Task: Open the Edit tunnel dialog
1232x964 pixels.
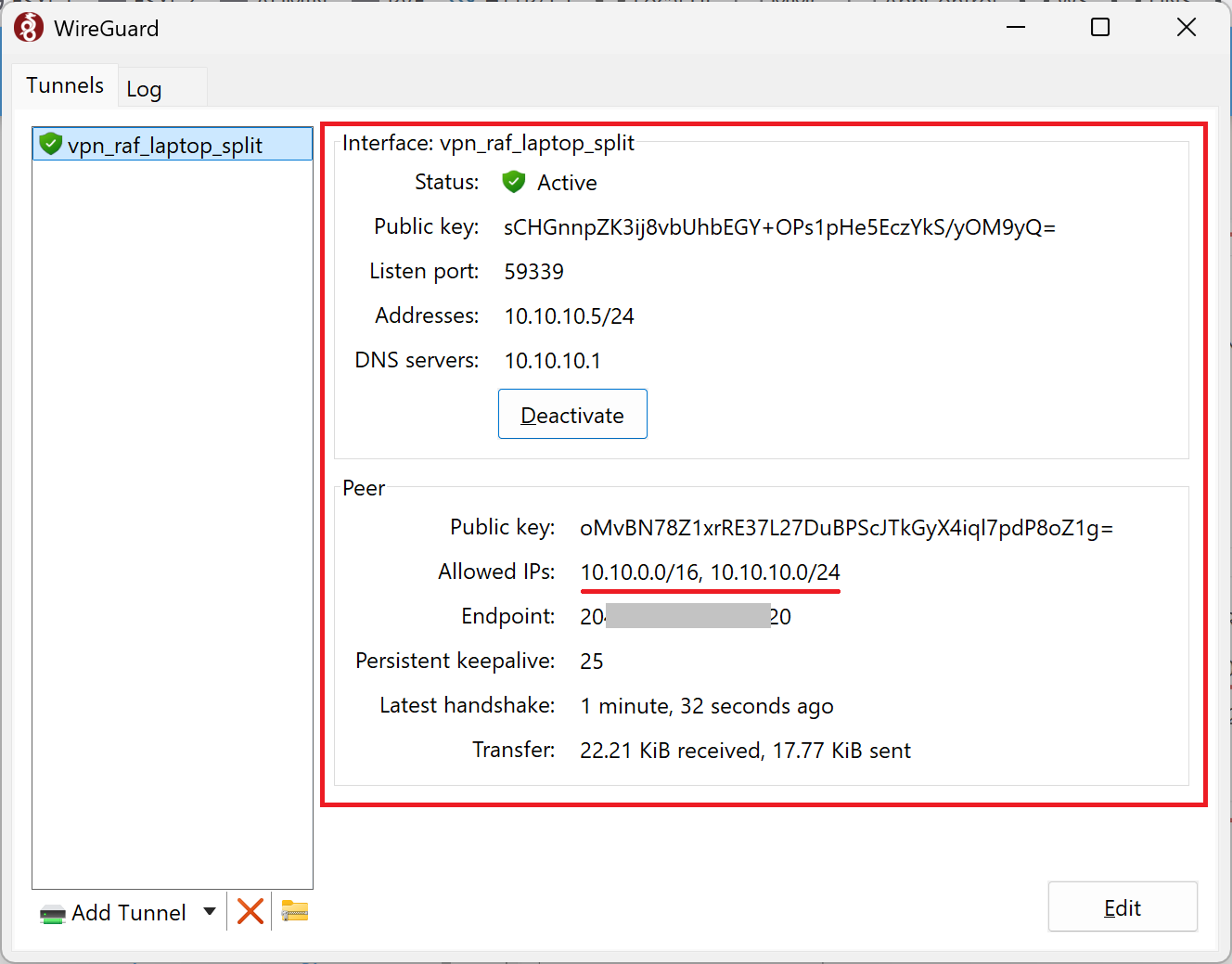Action: 1123,906
